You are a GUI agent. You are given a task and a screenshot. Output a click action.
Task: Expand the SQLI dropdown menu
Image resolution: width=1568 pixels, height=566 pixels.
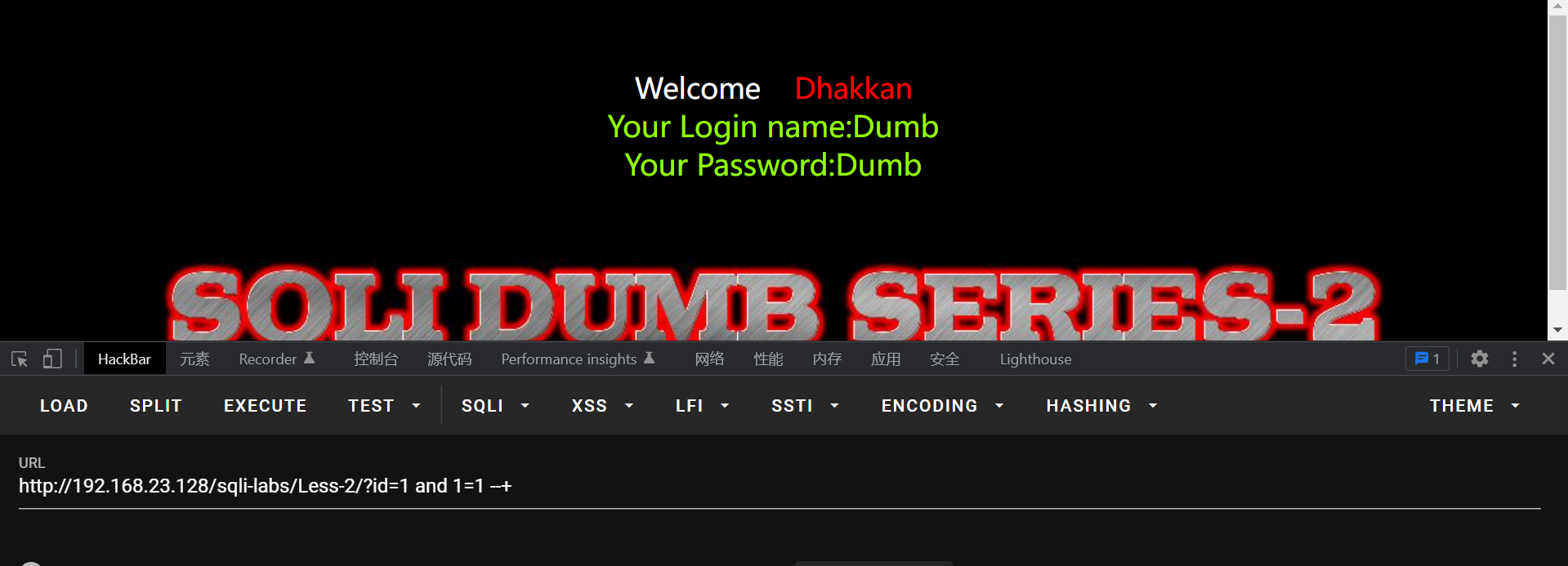tap(496, 406)
